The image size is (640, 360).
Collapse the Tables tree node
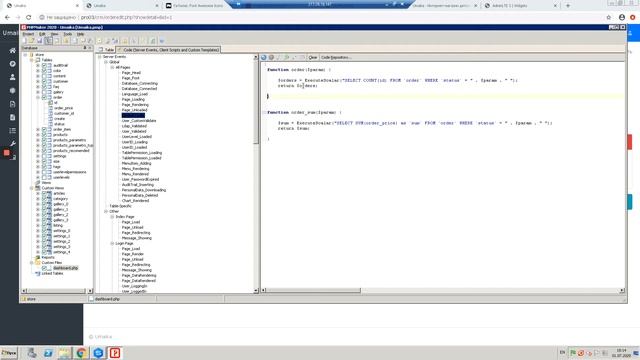pyautogui.click(x=32, y=60)
